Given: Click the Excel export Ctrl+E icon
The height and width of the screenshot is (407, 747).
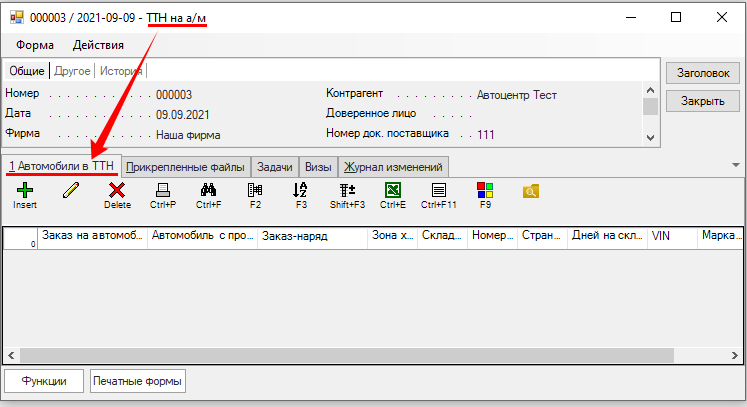Looking at the screenshot, I should coord(393,190).
